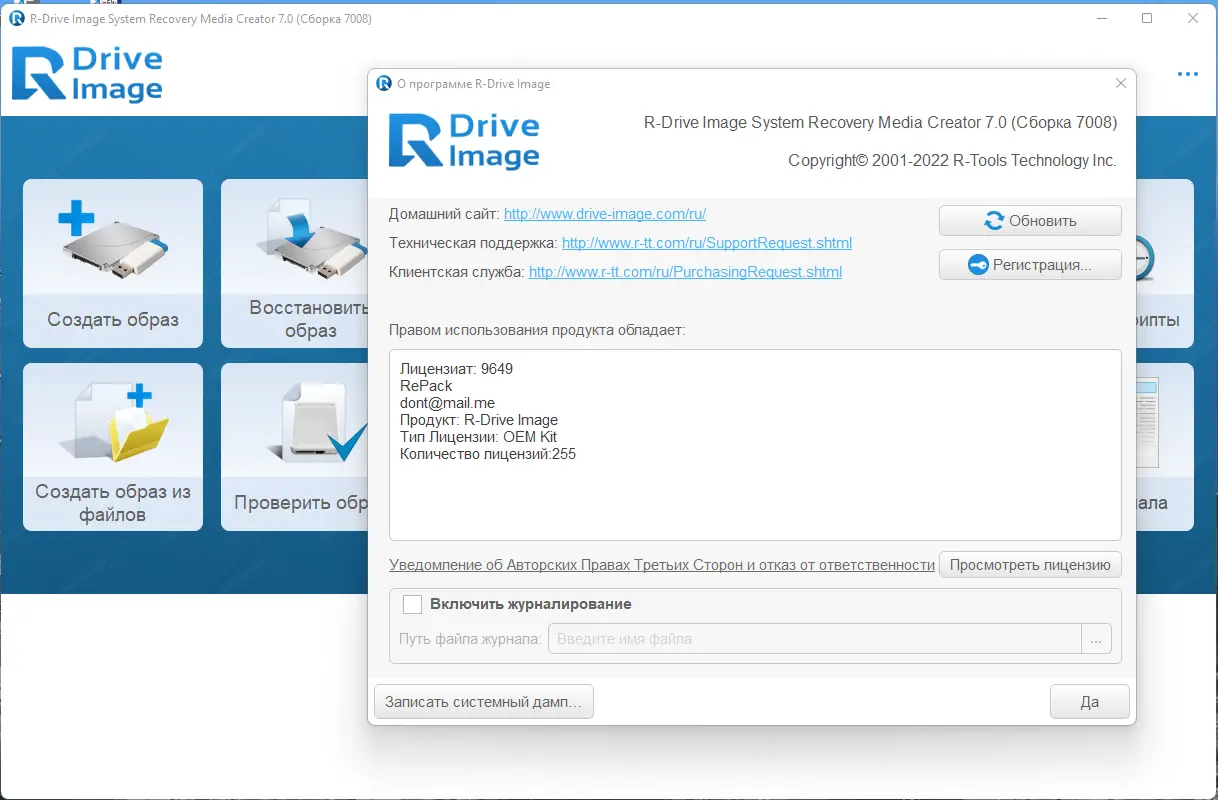Screen dimensions: 1218x800
Task: Click the Проверить образ disk checkmark icon
Action: (325, 422)
